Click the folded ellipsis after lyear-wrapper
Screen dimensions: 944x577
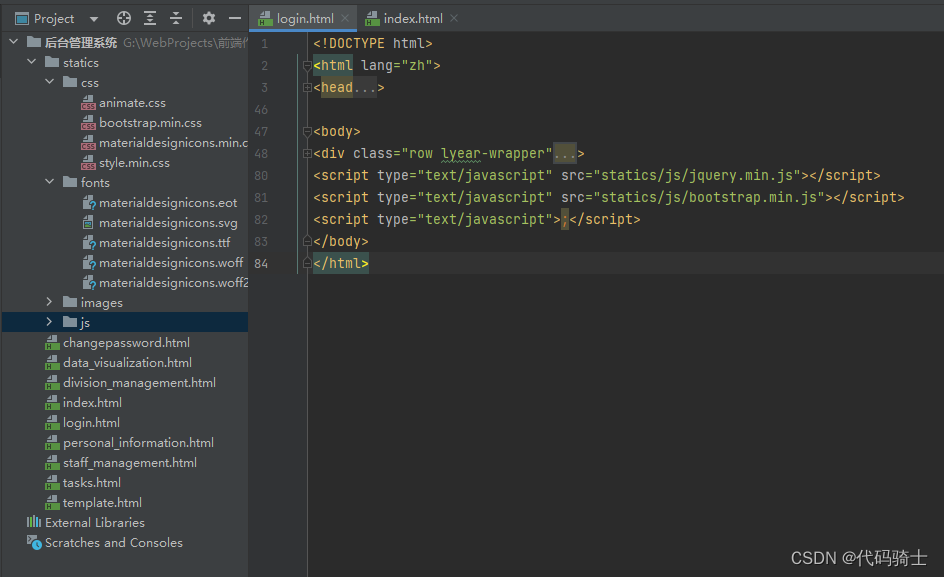[565, 154]
